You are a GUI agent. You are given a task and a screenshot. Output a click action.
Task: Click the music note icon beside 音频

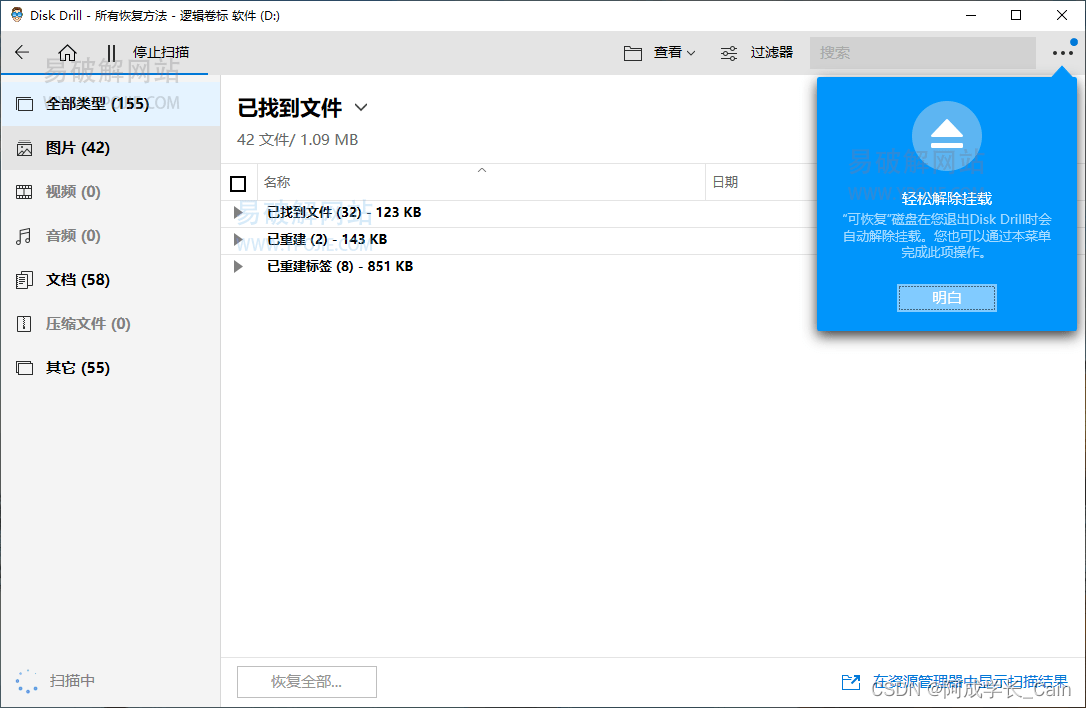24,236
